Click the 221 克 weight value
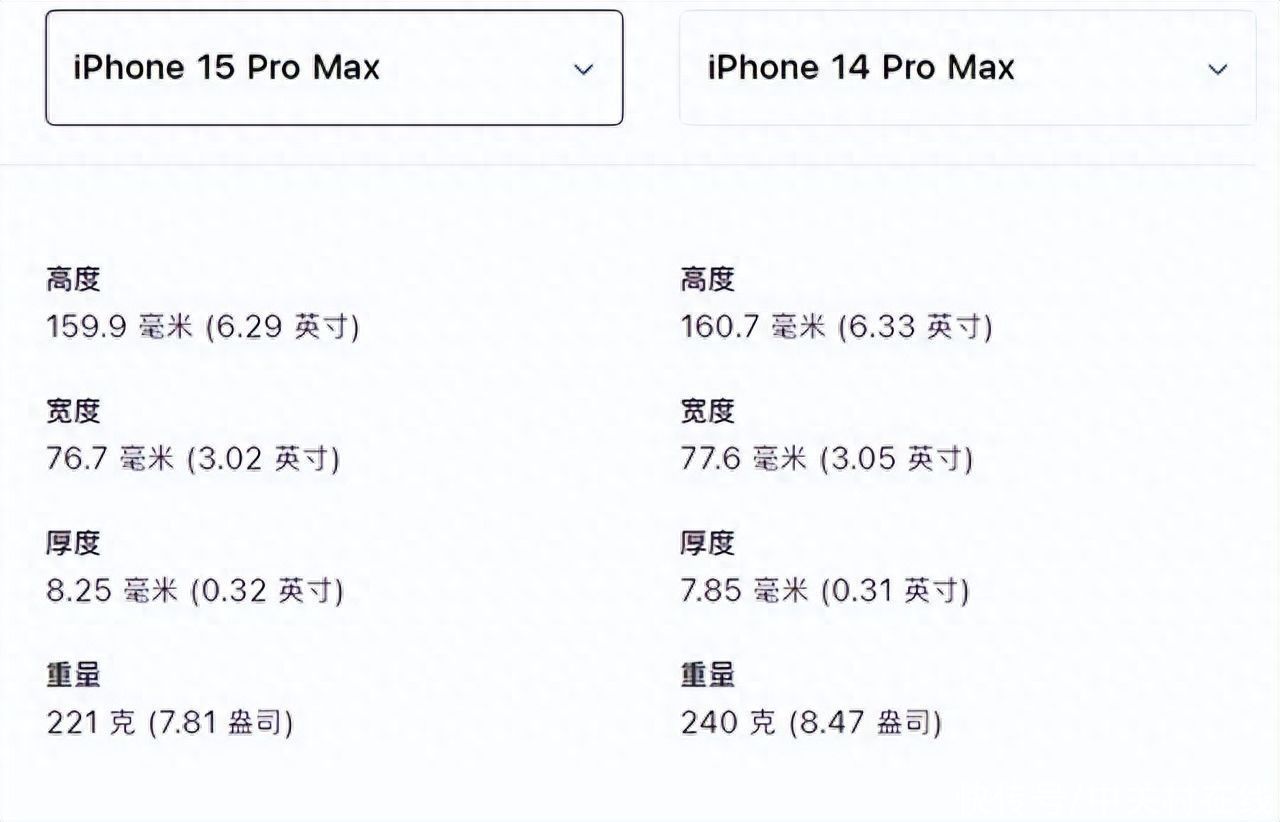Image resolution: width=1280 pixels, height=822 pixels. 170,723
